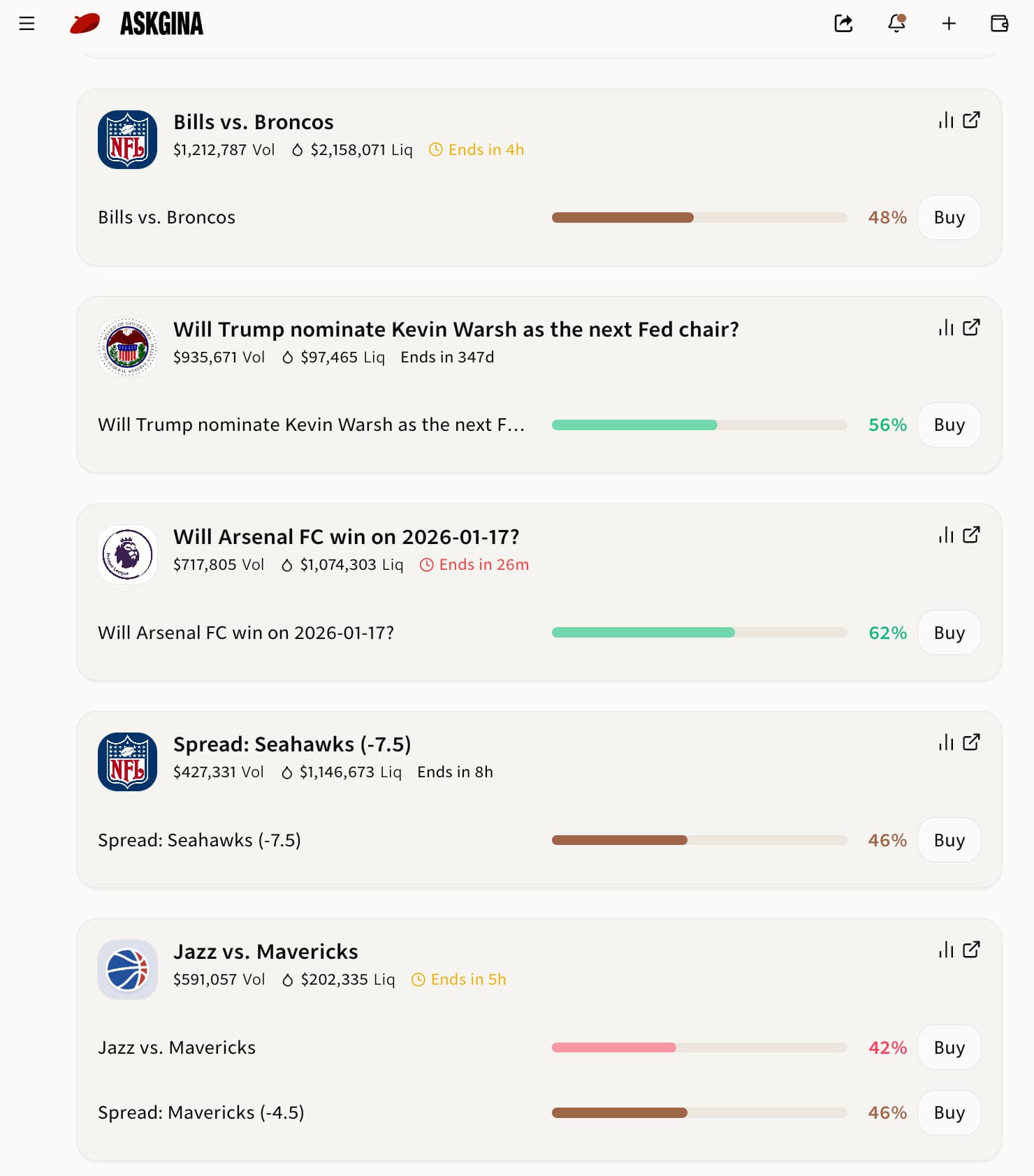Screen dimensions: 1034x1176
Task: Open the hamburger menu
Action: [x=27, y=24]
